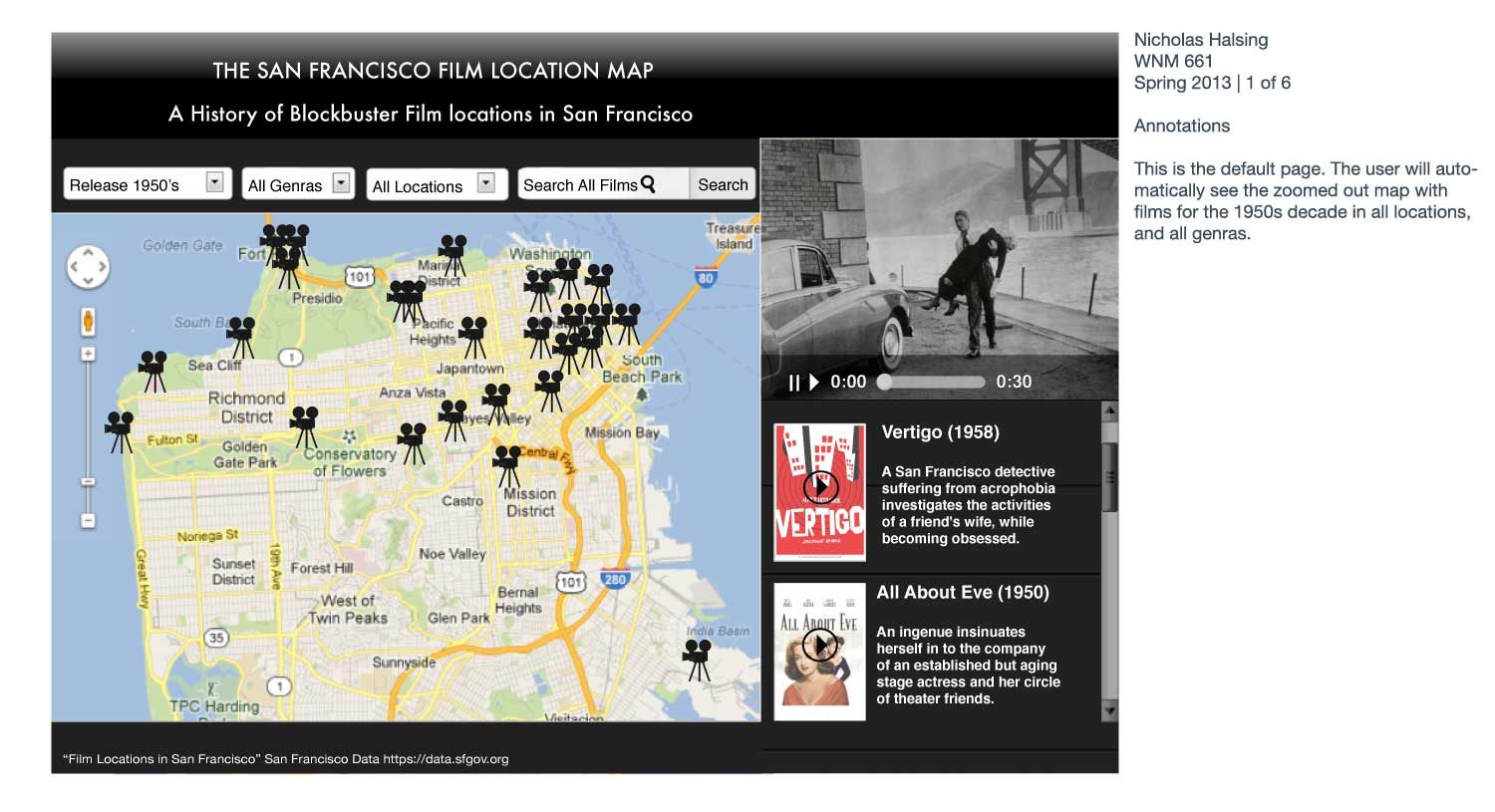Click the film list scroll down arrow
This screenshot has height=812, width=1495.
(1109, 710)
